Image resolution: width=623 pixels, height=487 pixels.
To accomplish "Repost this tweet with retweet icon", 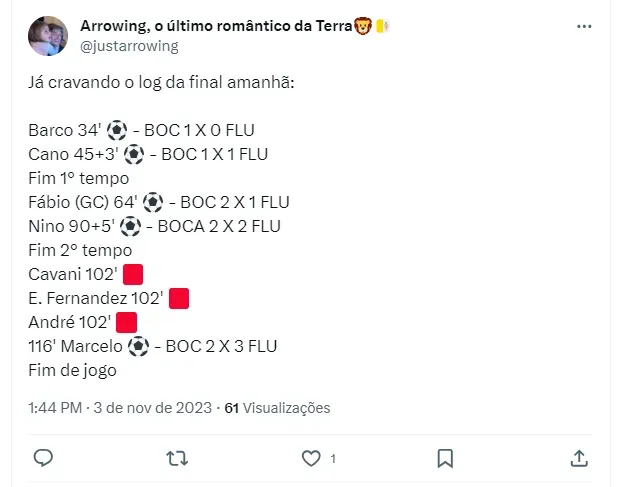I will tap(176, 457).
